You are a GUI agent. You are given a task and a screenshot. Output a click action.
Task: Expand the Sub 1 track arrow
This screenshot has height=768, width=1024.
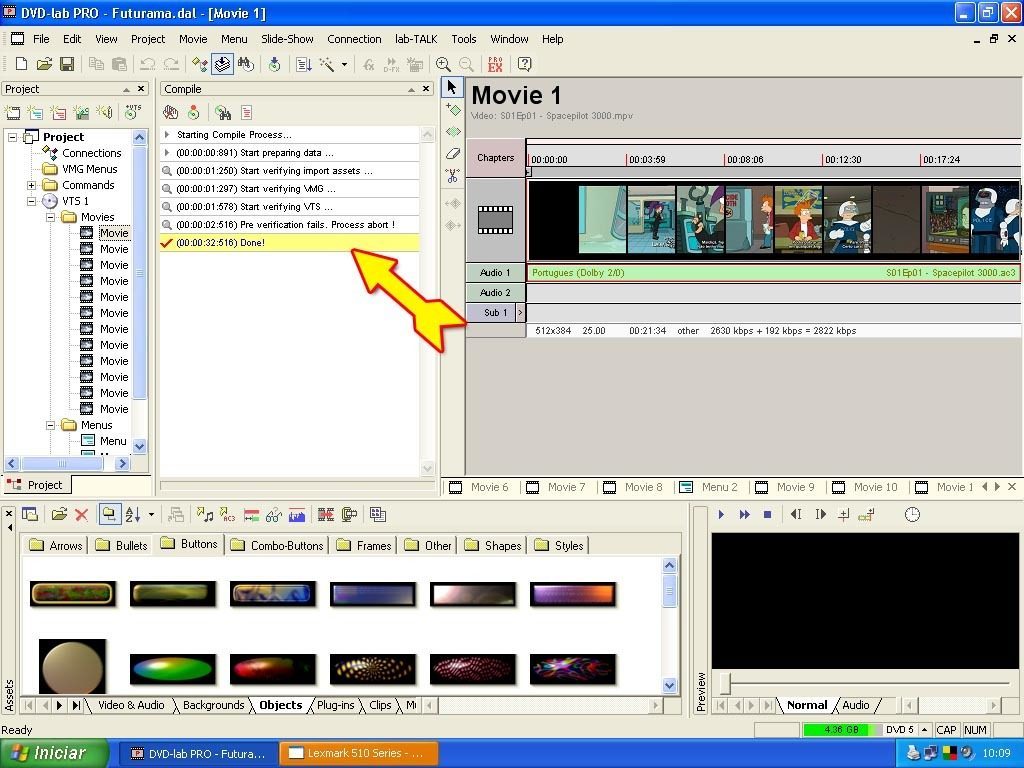click(x=520, y=313)
